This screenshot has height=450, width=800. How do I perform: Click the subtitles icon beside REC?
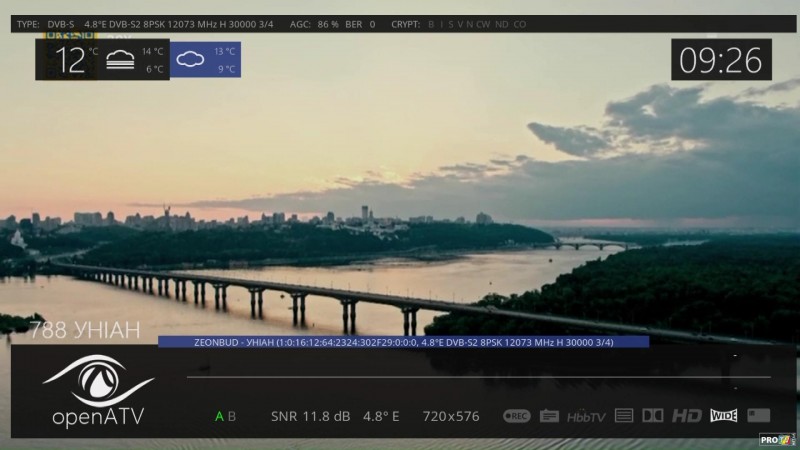pos(549,416)
